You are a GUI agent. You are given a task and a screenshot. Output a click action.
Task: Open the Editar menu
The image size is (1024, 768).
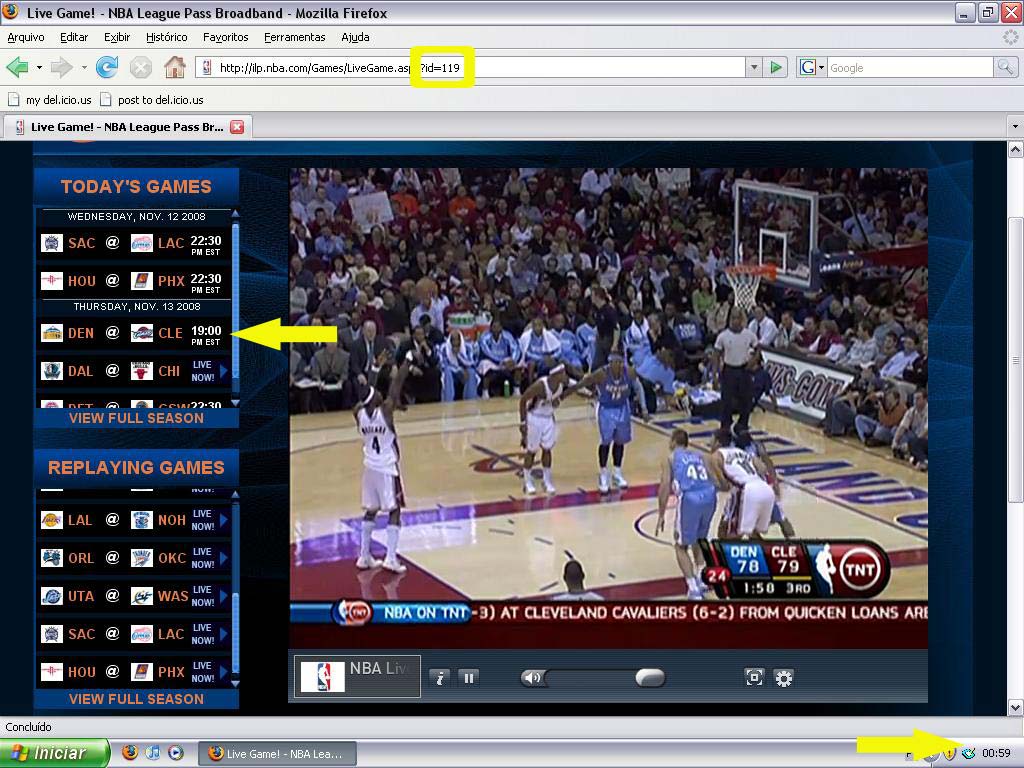(74, 37)
